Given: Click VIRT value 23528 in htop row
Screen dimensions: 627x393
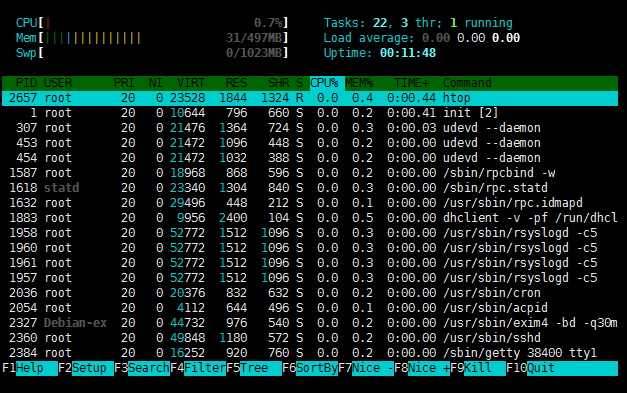Looking at the screenshot, I should point(188,98).
